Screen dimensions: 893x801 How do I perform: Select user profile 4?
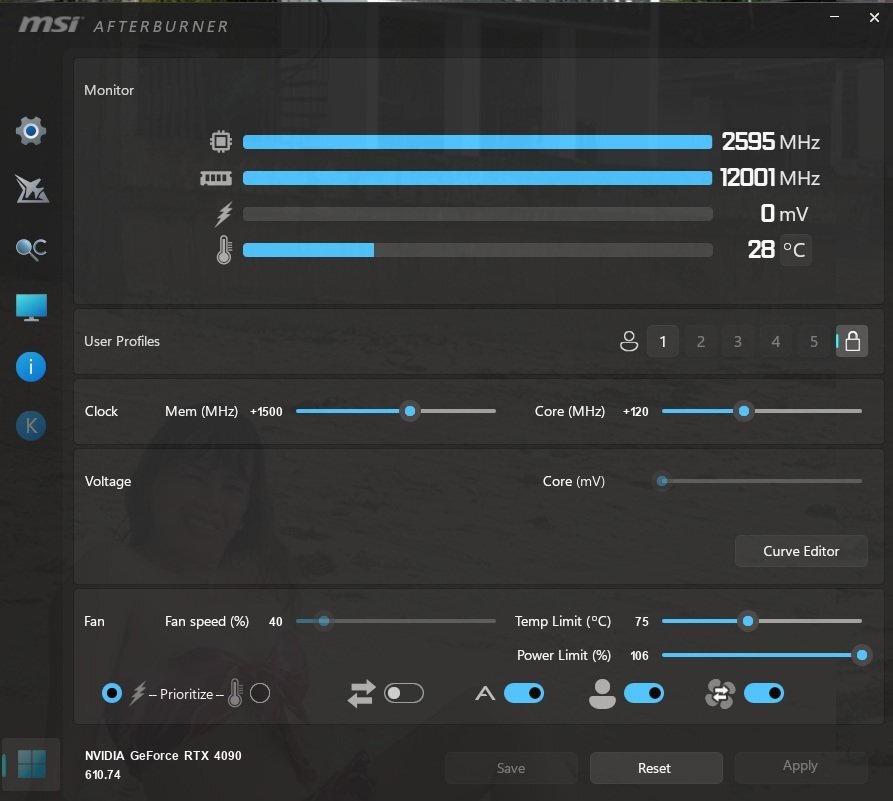[776, 341]
